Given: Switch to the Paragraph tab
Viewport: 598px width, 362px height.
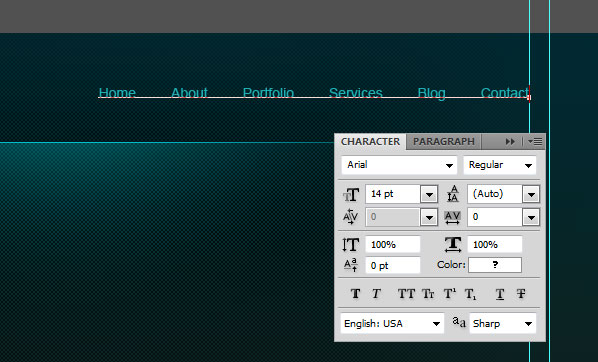Looking at the screenshot, I should pos(444,142).
